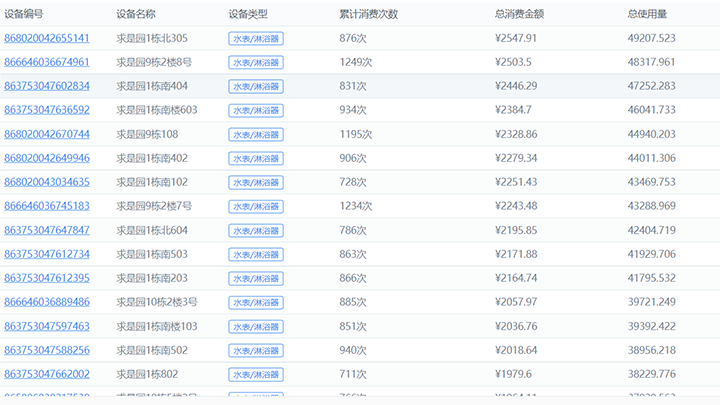Select device name 求是园1栋北604
This screenshot has height=405, width=720.
click(x=152, y=230)
